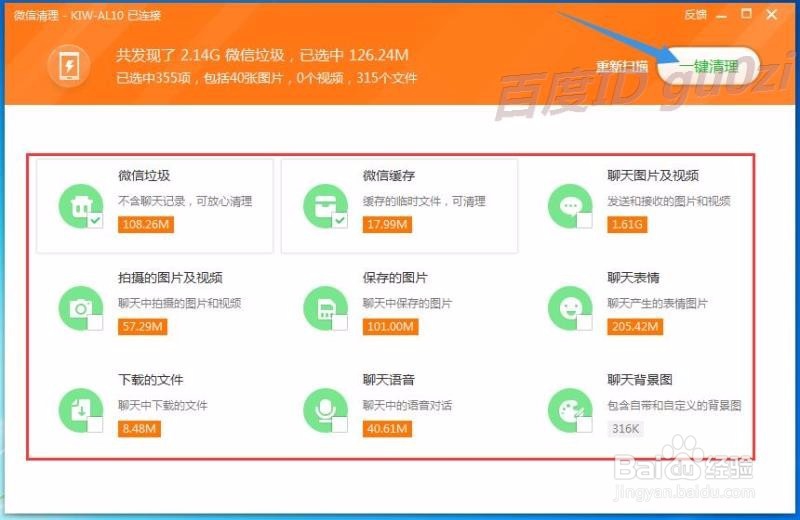Click the 聊天表情 smiley face icon
The height and width of the screenshot is (520, 800).
pos(570,308)
